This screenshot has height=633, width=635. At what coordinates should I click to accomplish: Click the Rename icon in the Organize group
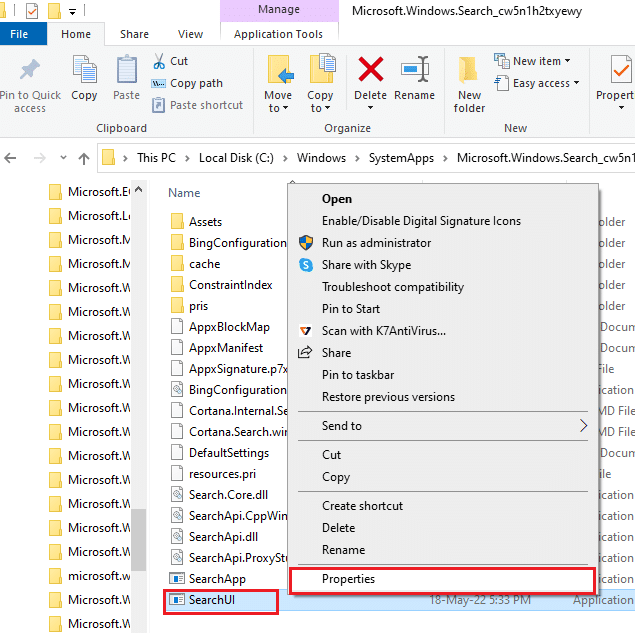point(415,69)
